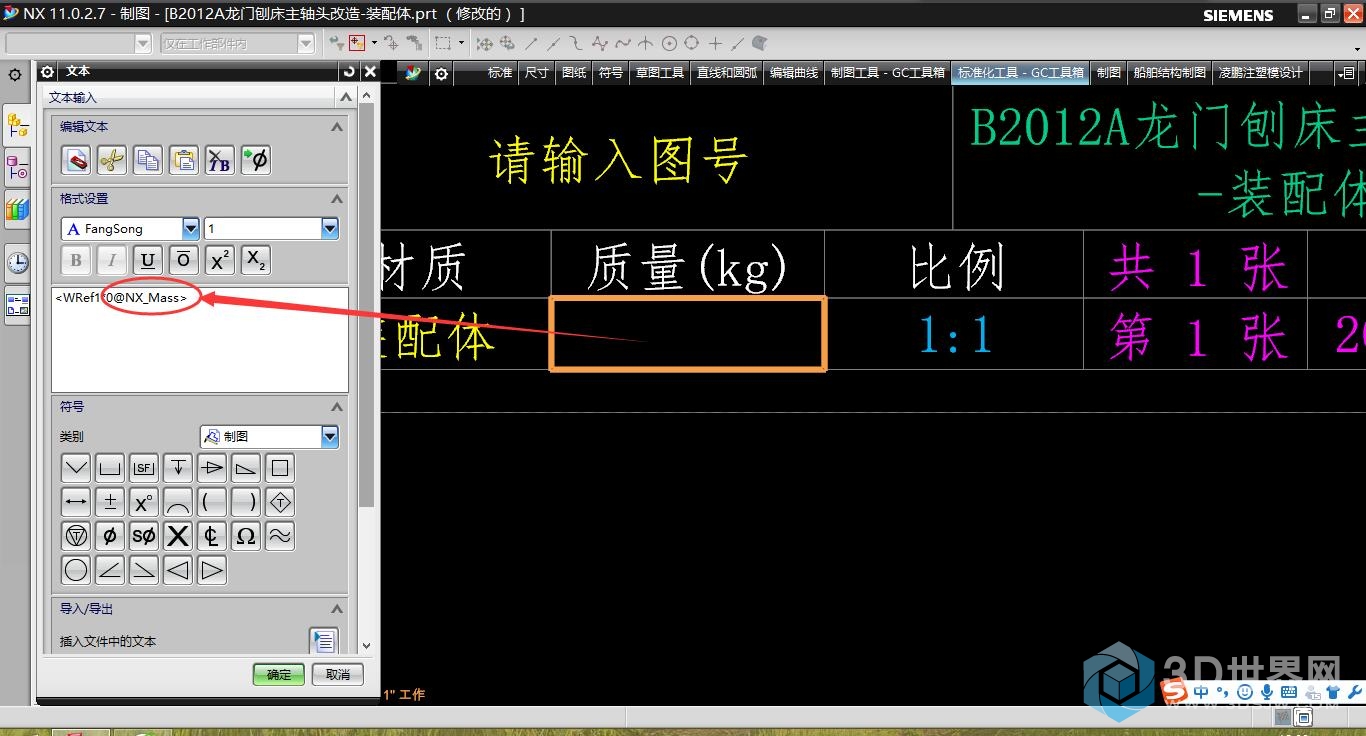Open the History clock sidebar tab
This screenshot has width=1366, height=736.
17,263
